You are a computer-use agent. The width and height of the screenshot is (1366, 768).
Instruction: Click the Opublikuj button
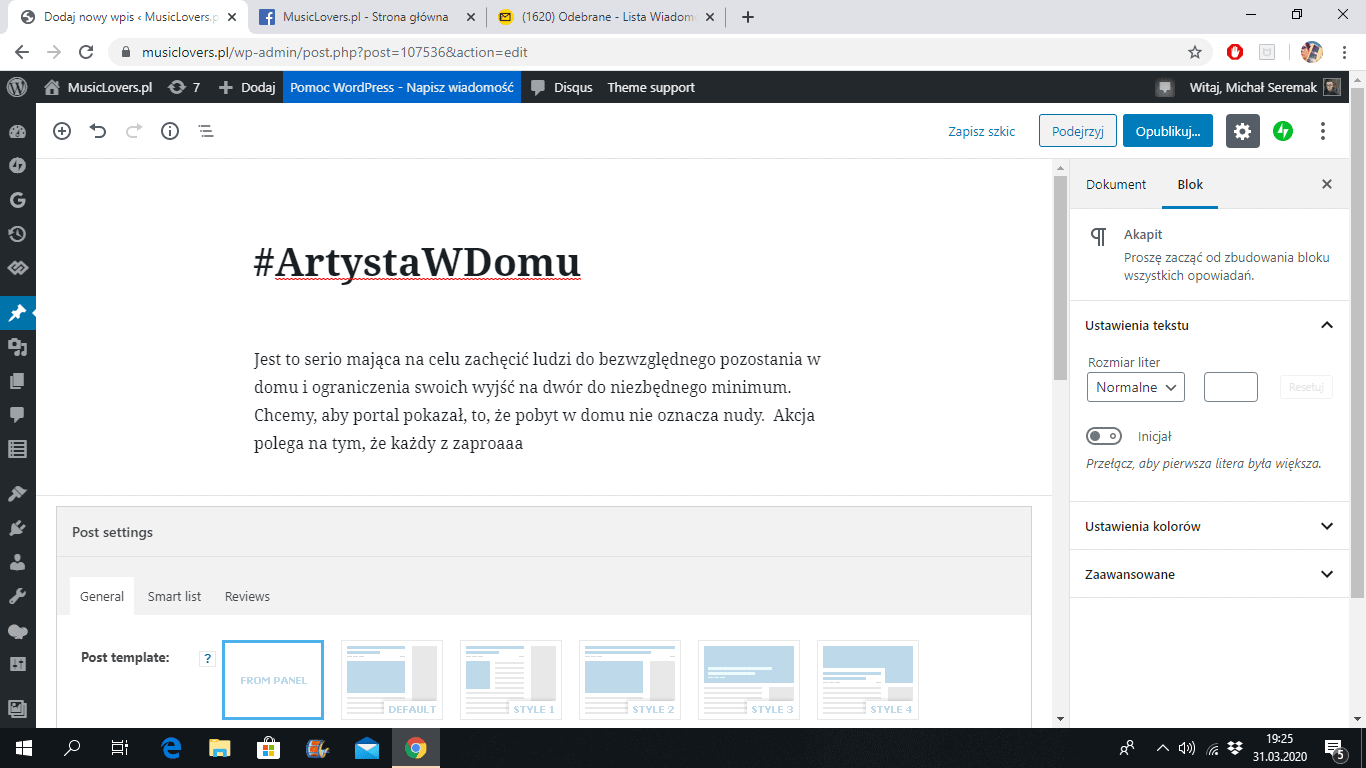[1167, 131]
